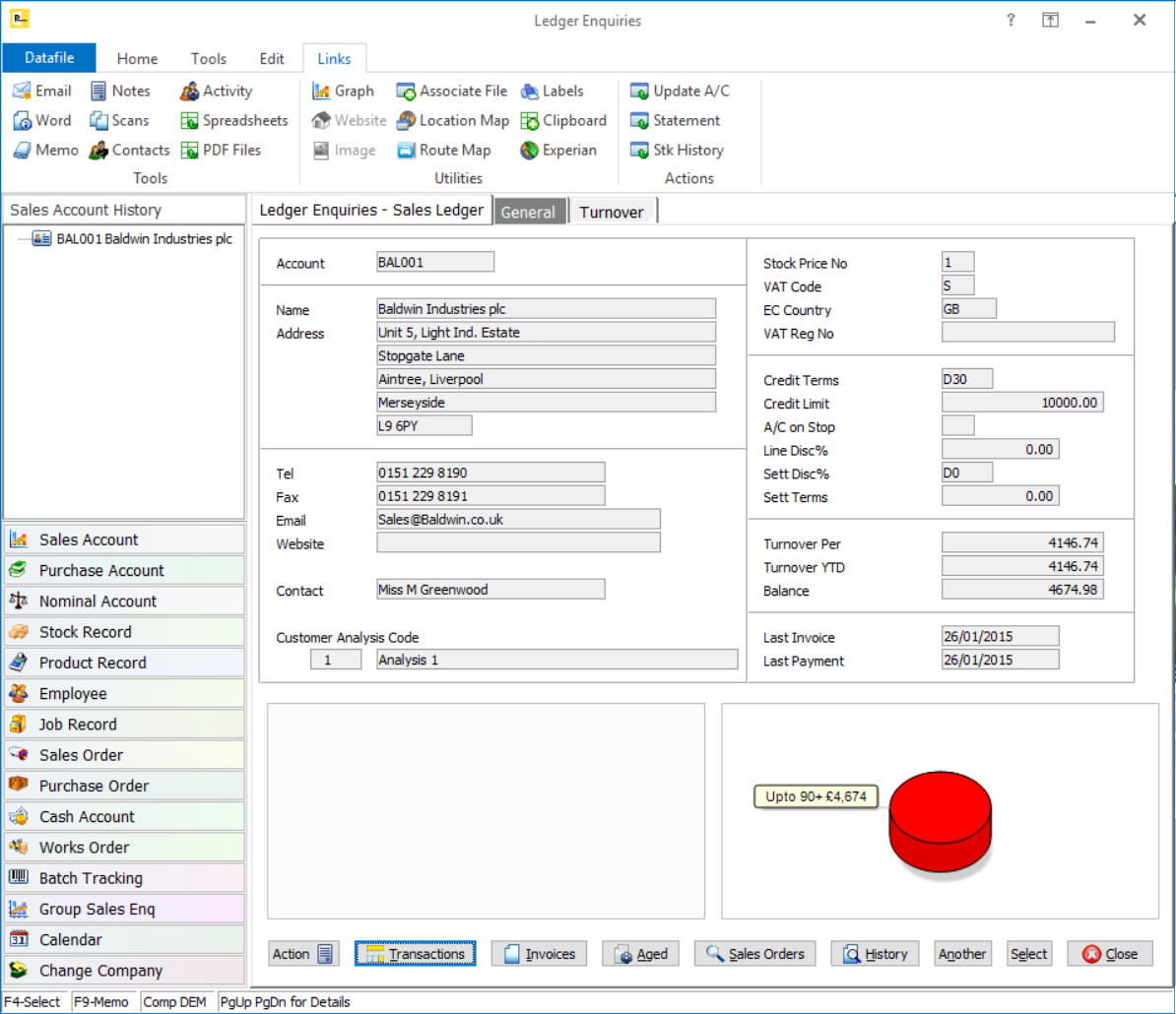Click the Email address field
The height and width of the screenshot is (1014, 1176).
click(518, 520)
